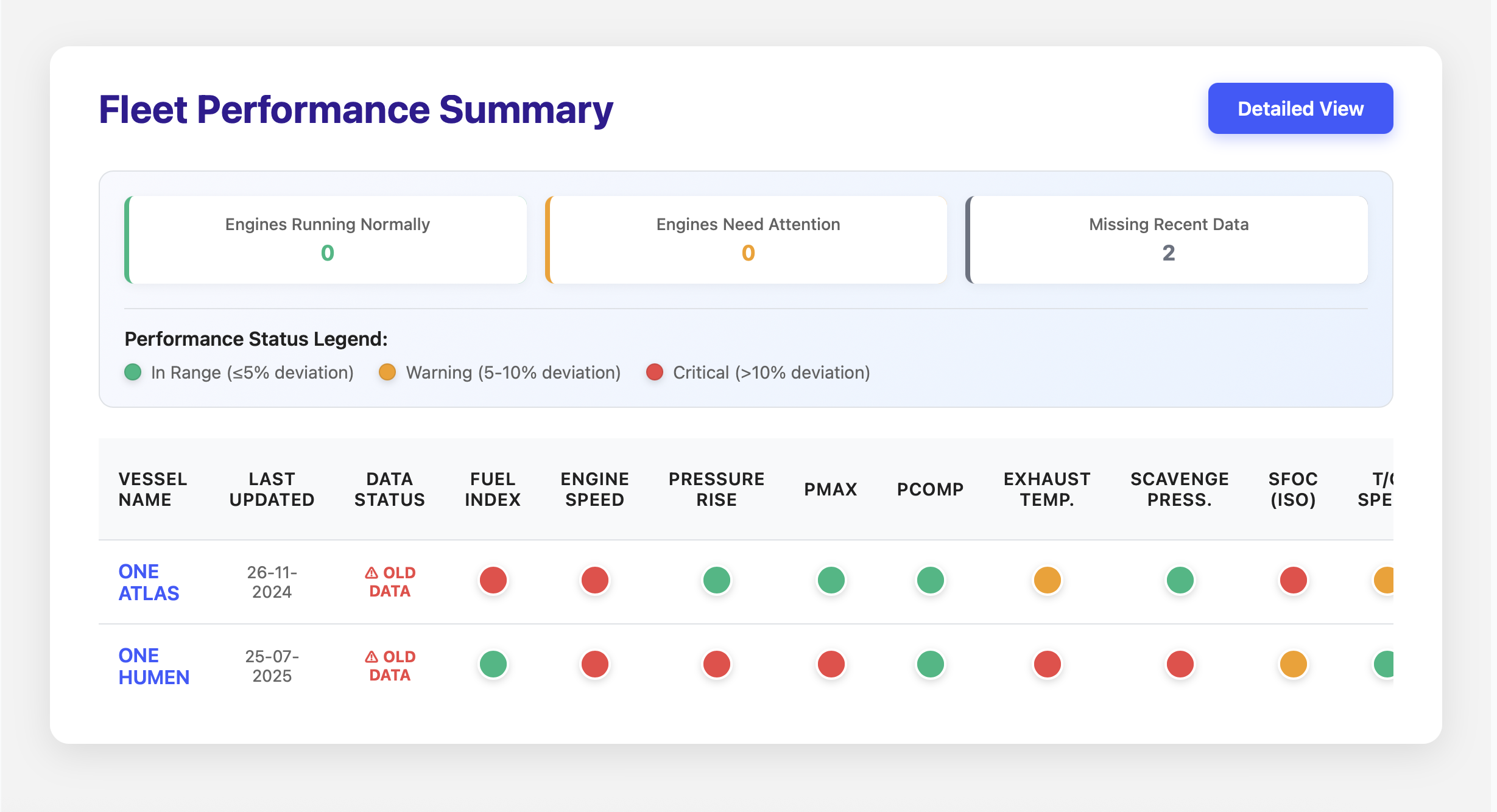Click the red Fuel Index status dot for ONE ATLAS
This screenshot has height=812, width=1497.
(493, 581)
